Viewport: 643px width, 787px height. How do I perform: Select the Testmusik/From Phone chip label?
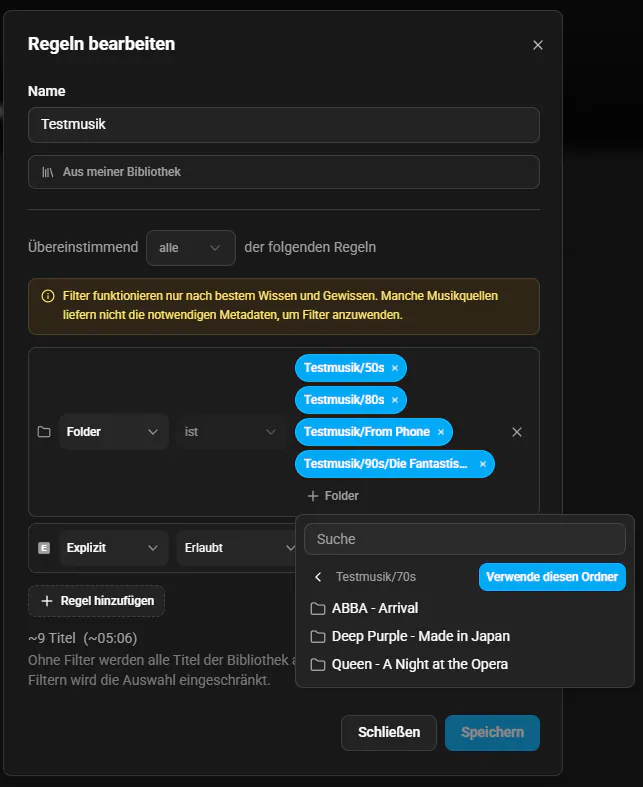coord(367,432)
